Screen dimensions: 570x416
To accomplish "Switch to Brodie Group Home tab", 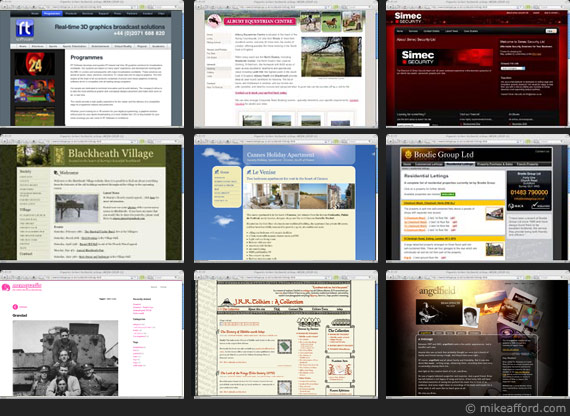I will [407, 164].
